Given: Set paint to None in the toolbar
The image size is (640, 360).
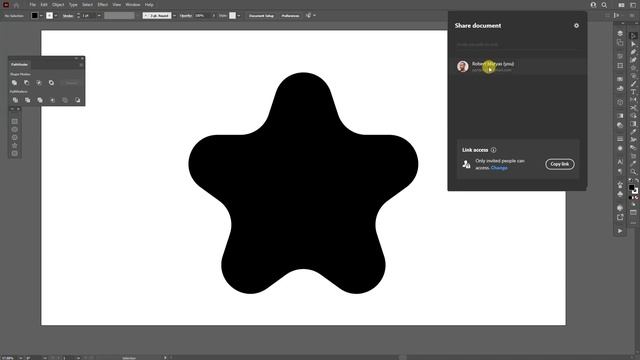Looking at the screenshot, I should (637, 198).
